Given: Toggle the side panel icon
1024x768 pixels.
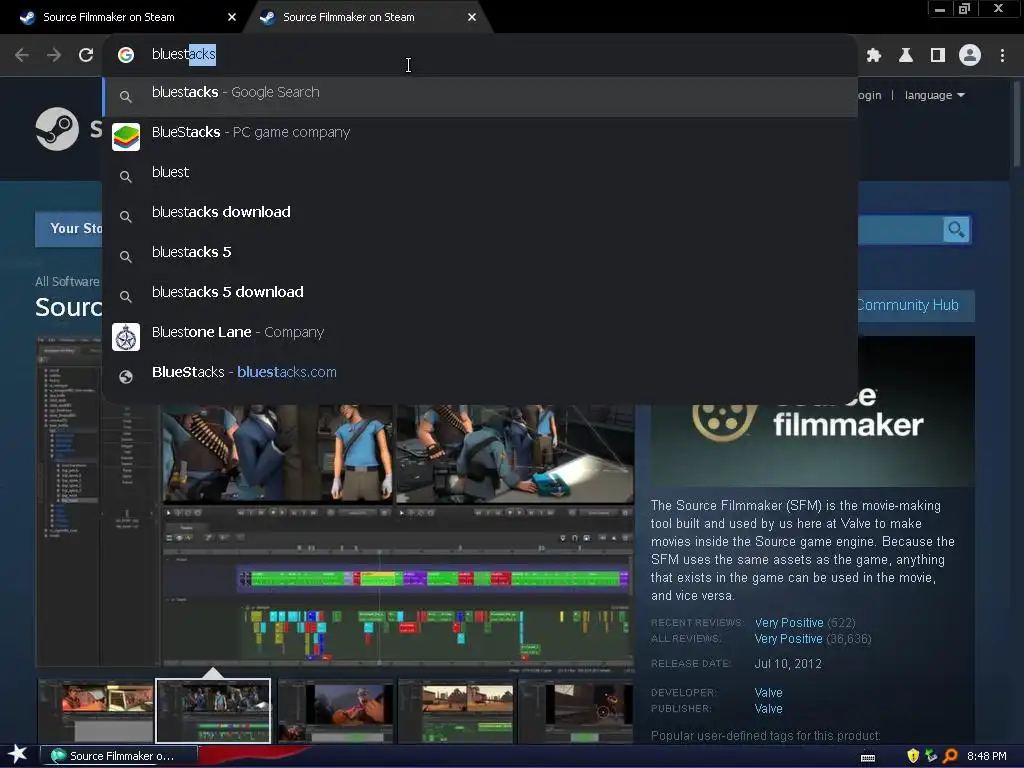Looking at the screenshot, I should click(938, 55).
